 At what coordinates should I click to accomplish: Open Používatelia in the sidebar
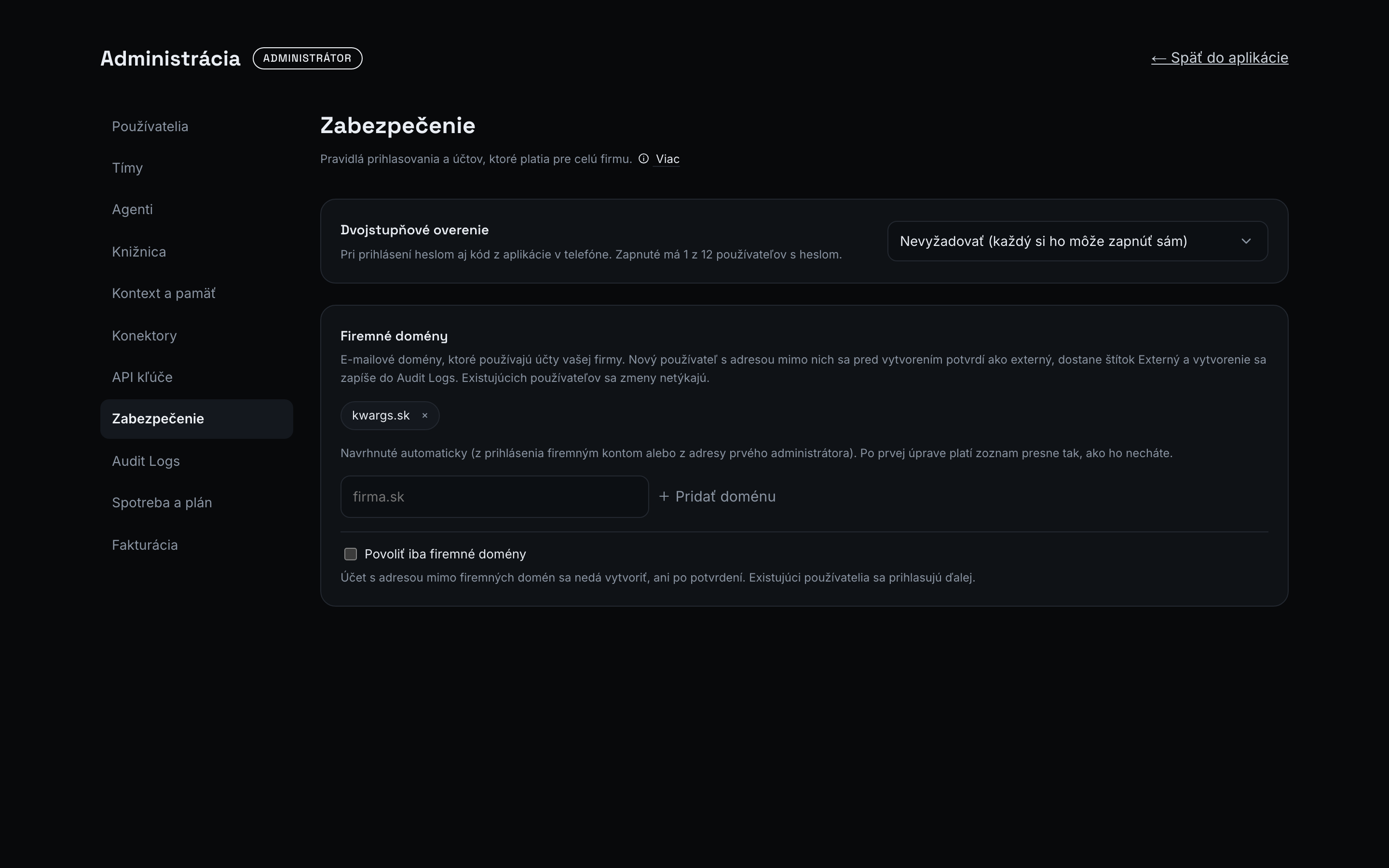click(196, 126)
